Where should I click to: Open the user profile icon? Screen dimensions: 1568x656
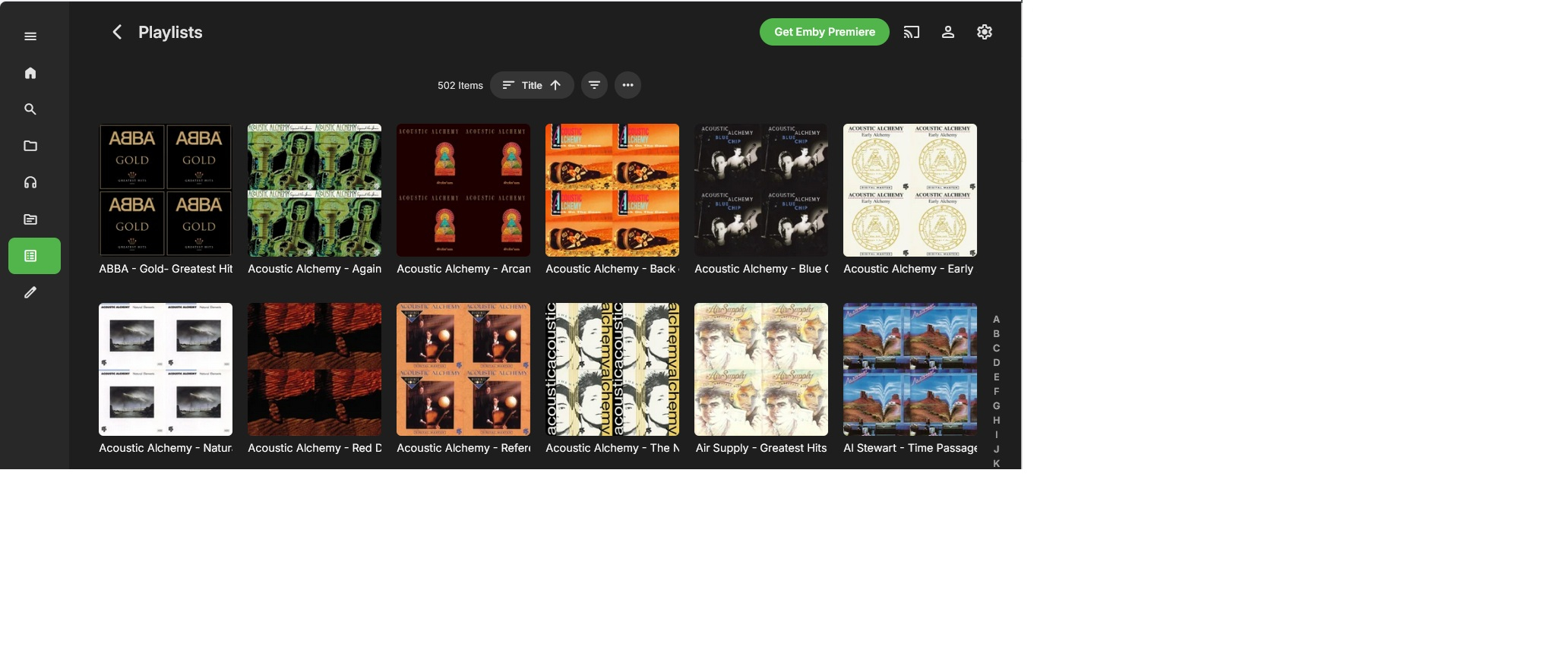948,32
